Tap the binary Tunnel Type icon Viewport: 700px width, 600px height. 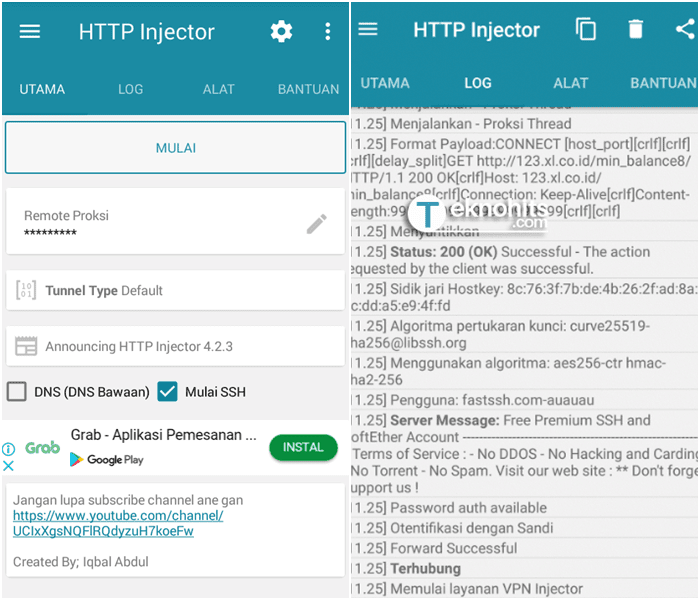26,290
